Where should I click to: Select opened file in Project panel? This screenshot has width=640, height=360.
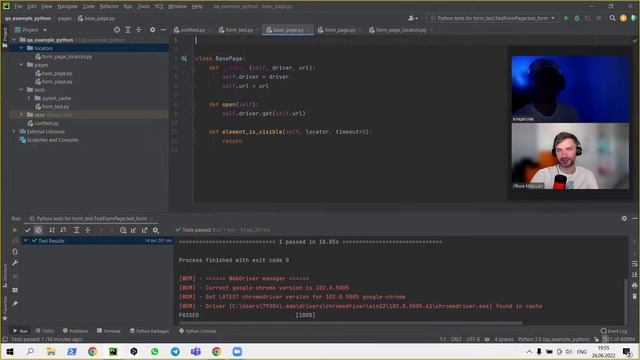point(117,30)
